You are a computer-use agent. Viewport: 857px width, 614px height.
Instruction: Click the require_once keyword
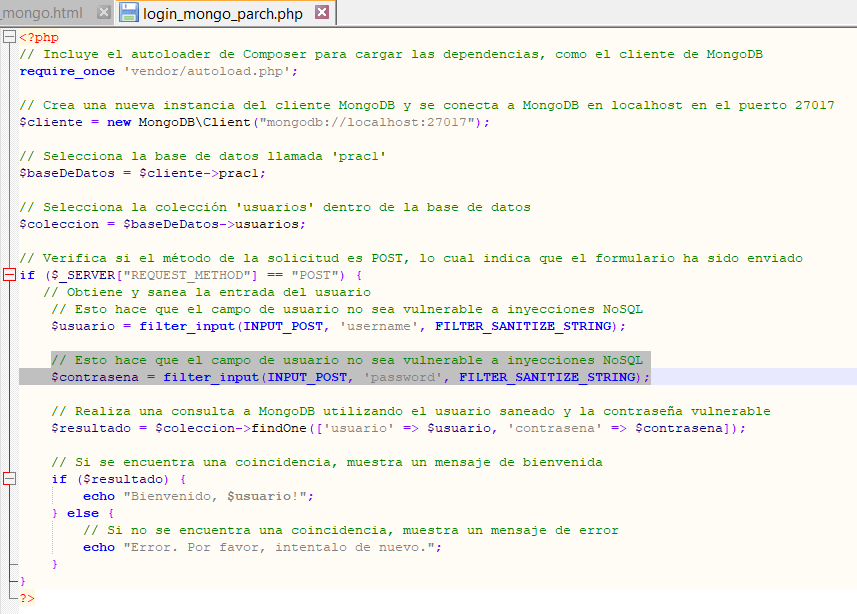pyautogui.click(x=67, y=72)
